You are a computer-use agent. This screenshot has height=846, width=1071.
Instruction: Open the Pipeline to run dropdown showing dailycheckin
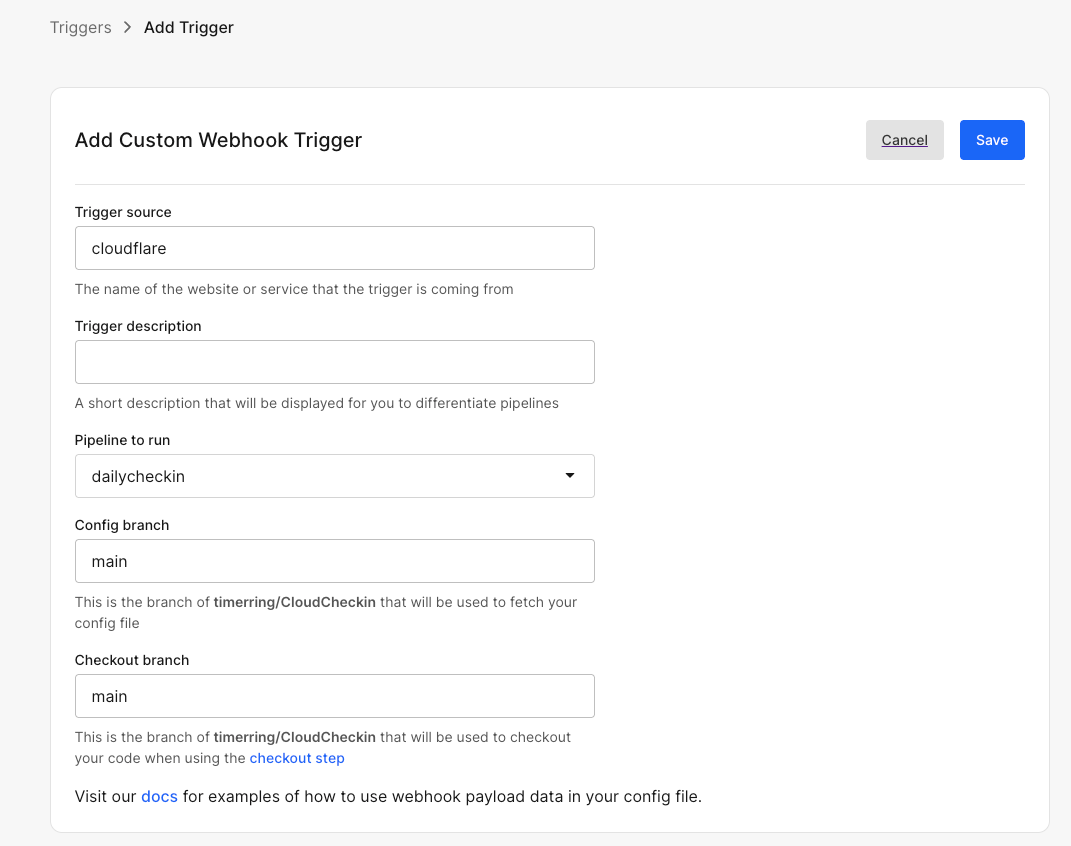[x=335, y=476]
